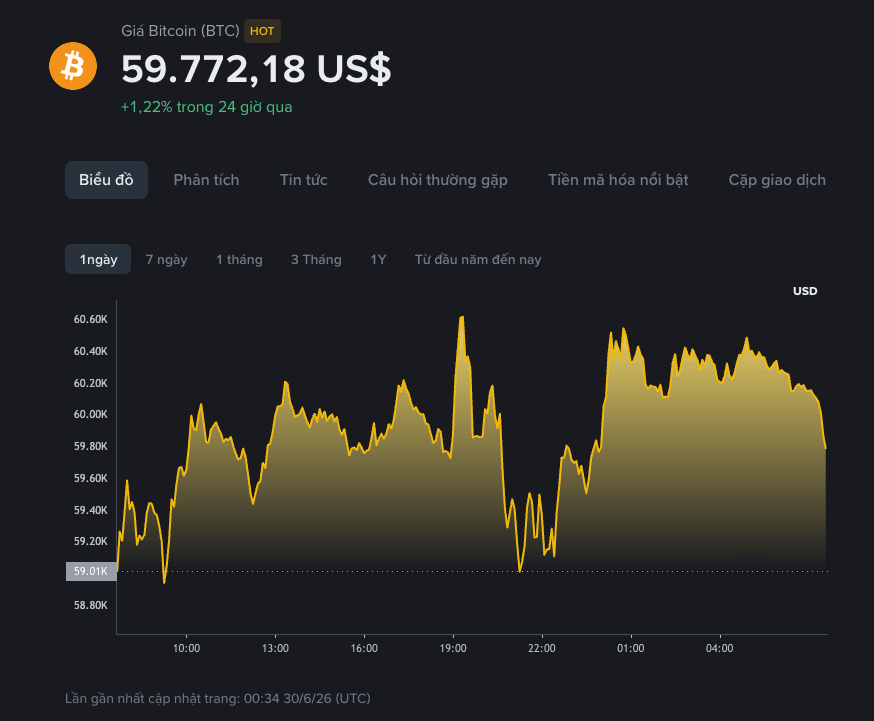
Task: Click the USD currency label above chart
Action: click(x=805, y=291)
